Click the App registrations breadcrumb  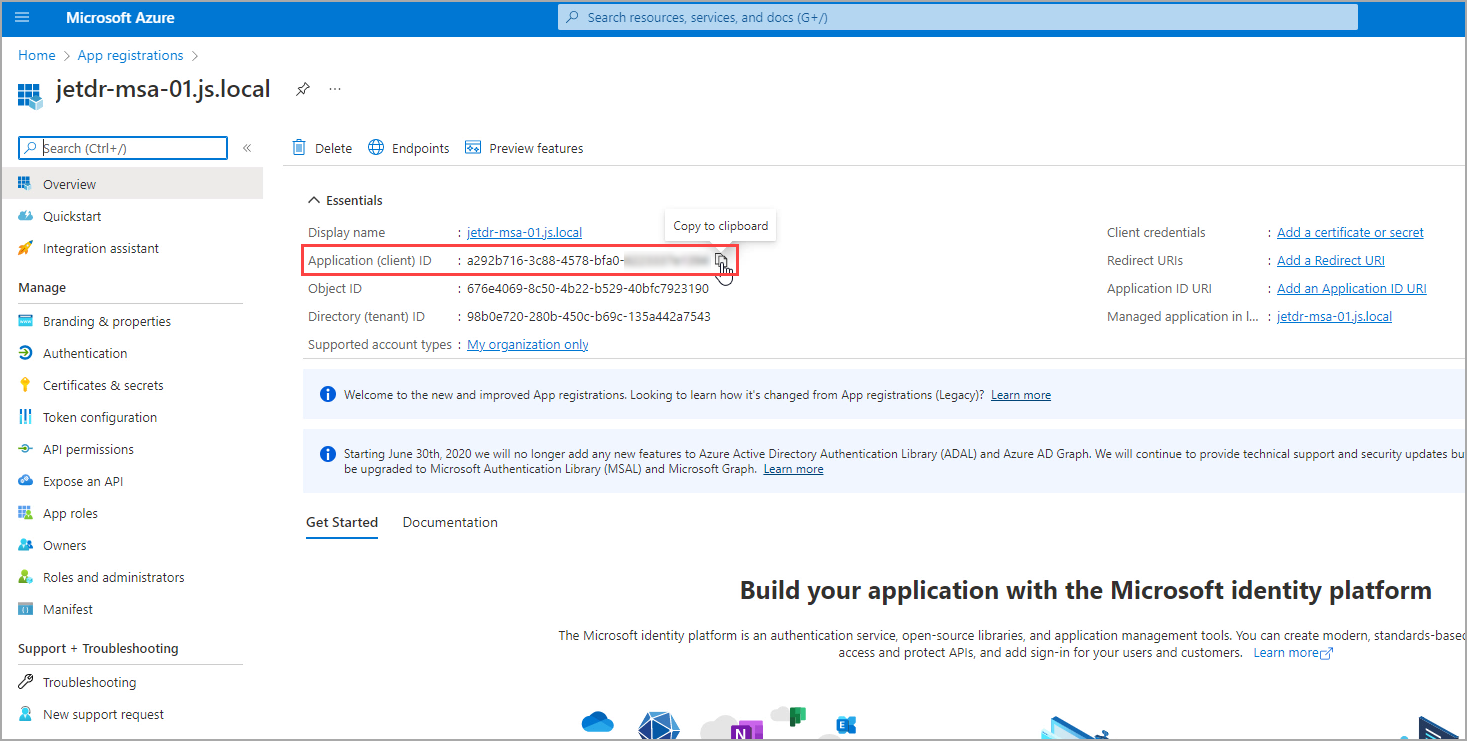[130, 55]
